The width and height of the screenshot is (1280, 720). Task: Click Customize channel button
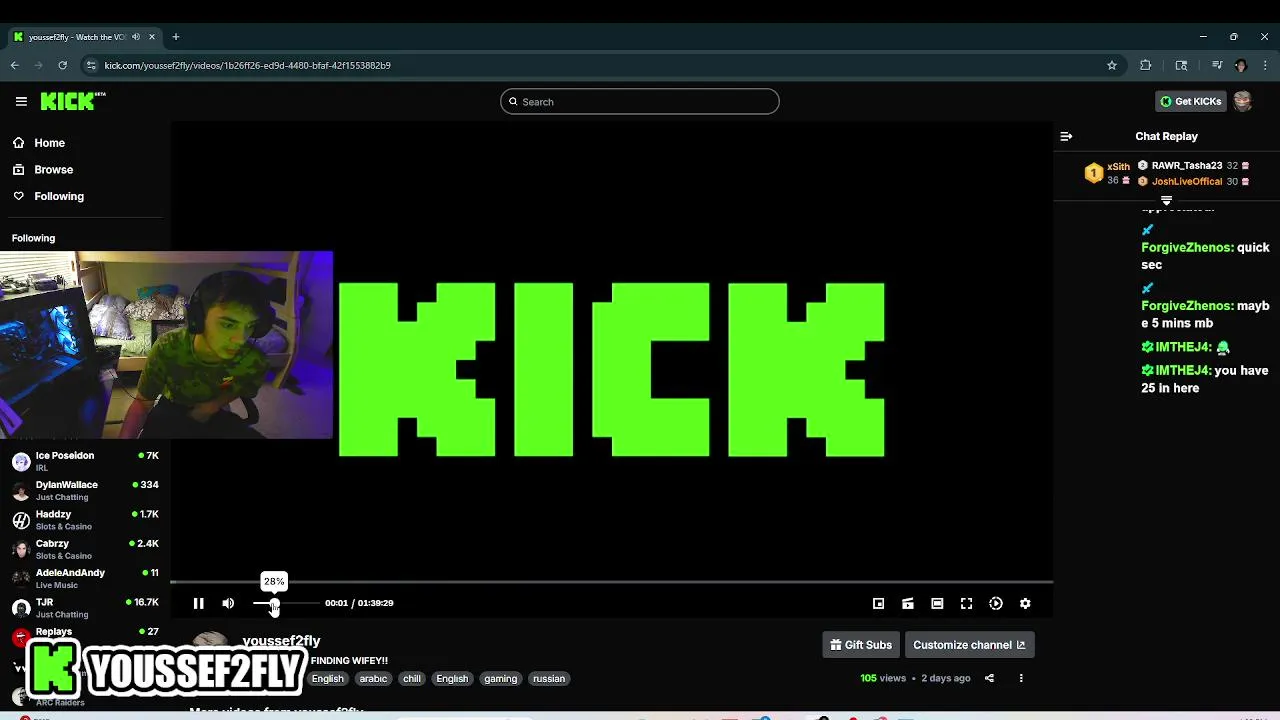(969, 645)
